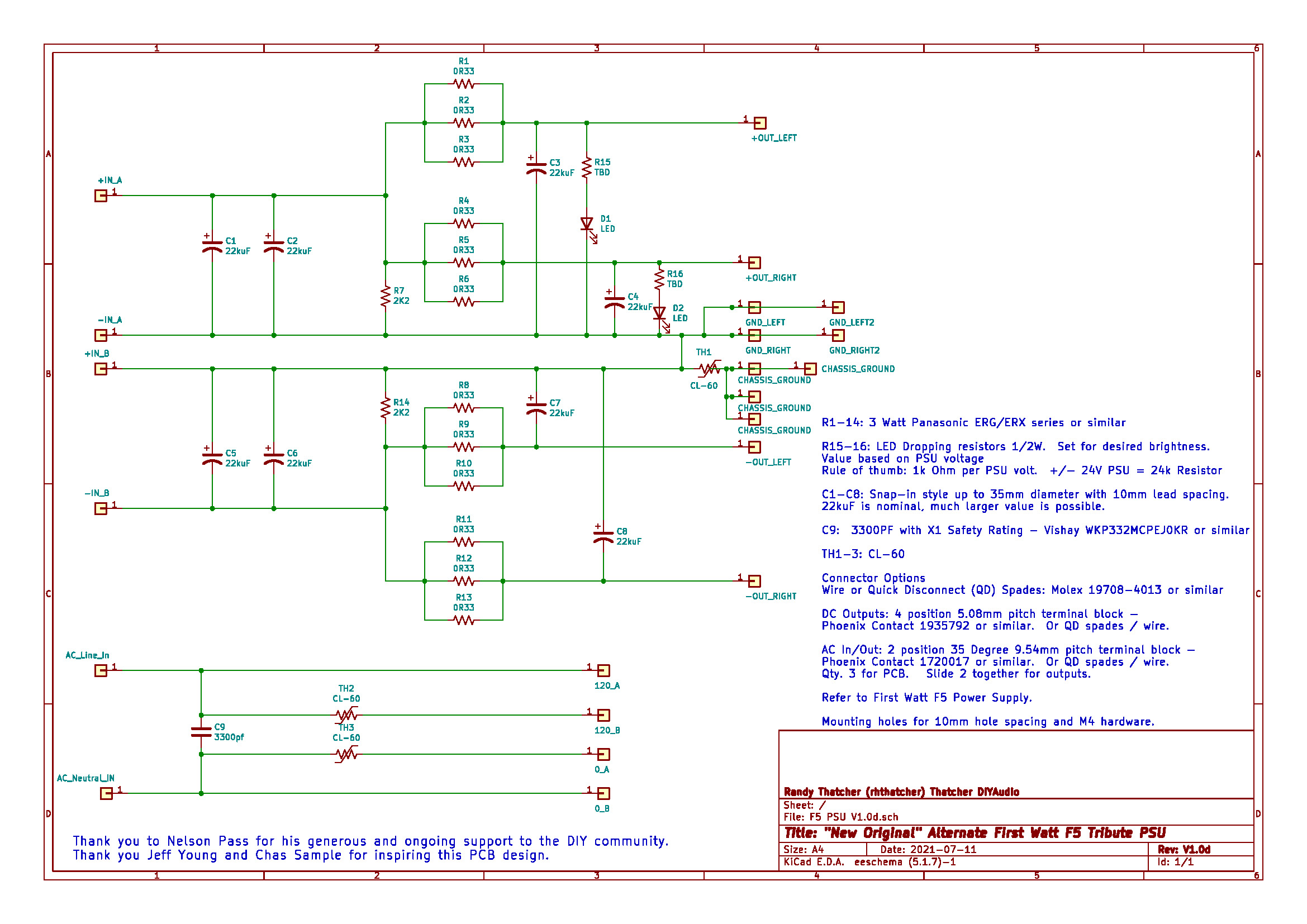Click the 'C9: 3300PF with X1 Safety' note

click(x=1035, y=530)
